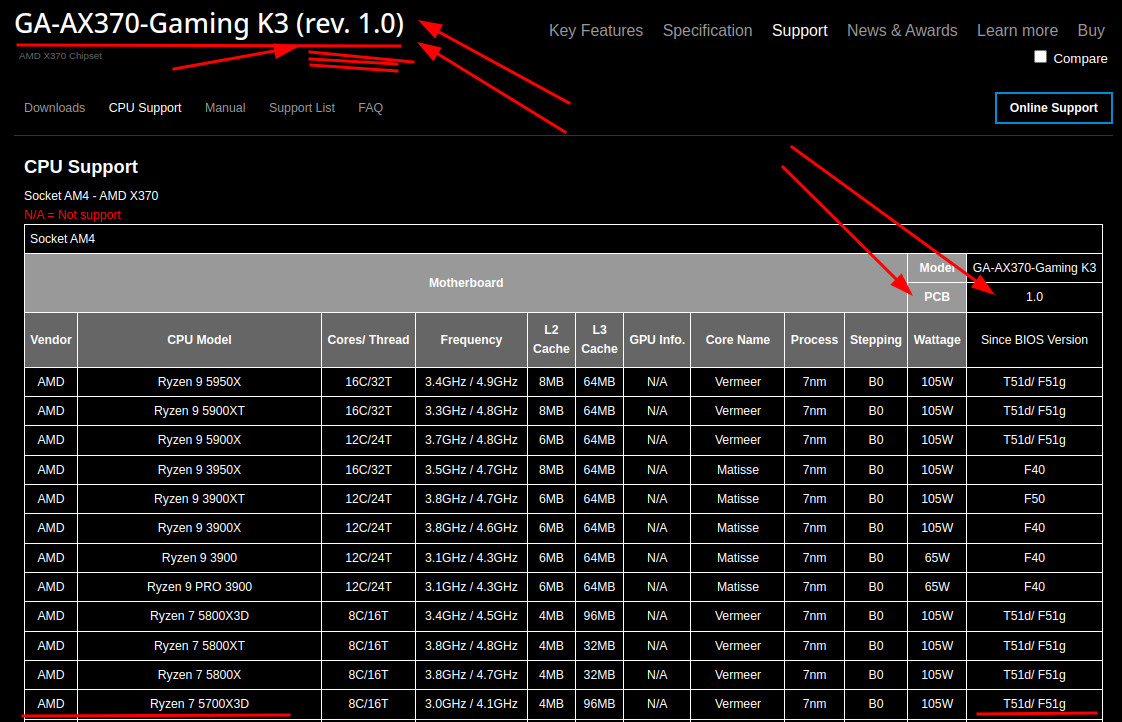
Task: Click the Socket AM4 table title row
Action: (563, 239)
